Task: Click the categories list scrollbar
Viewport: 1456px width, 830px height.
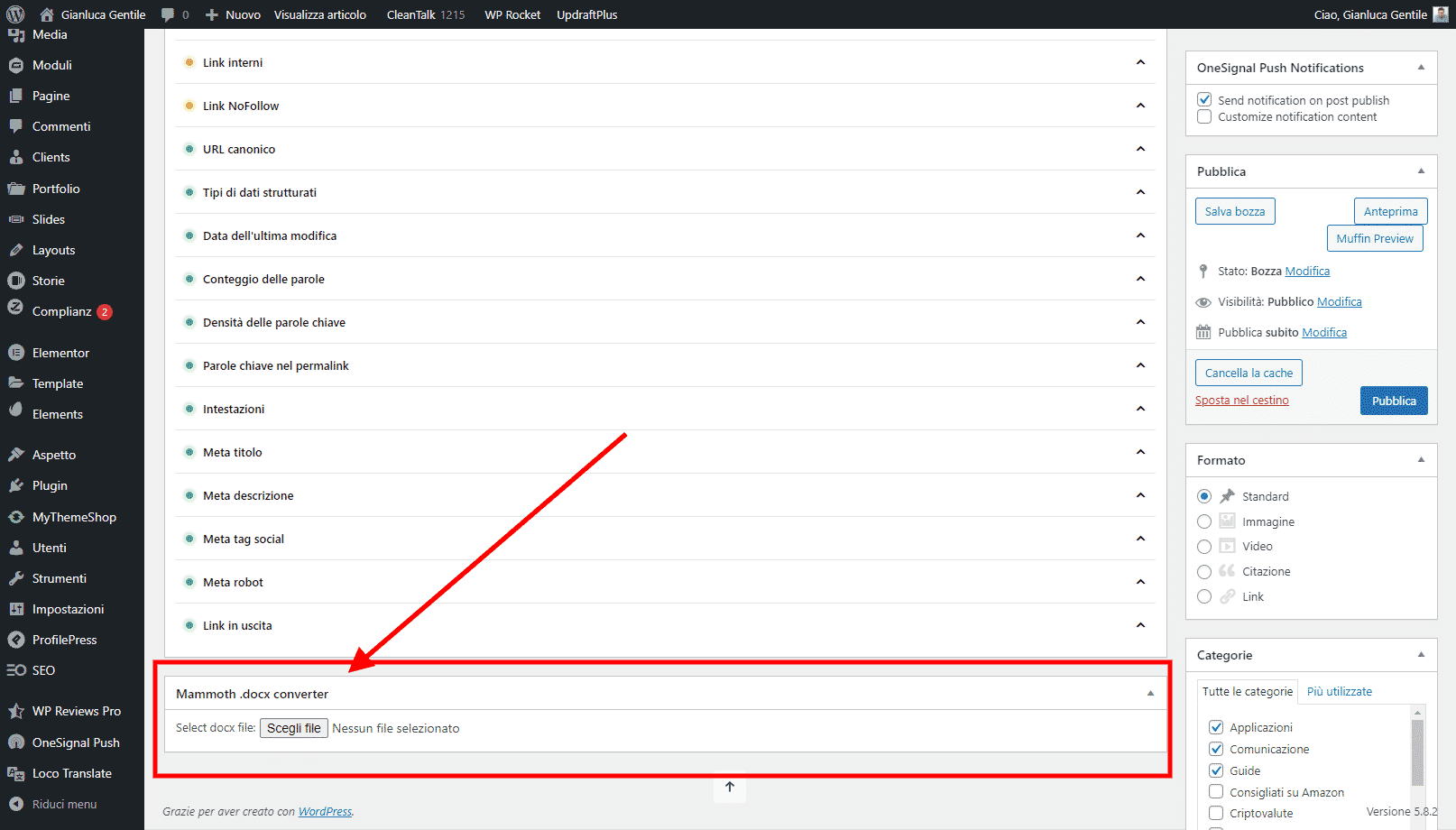Action: (1417, 753)
